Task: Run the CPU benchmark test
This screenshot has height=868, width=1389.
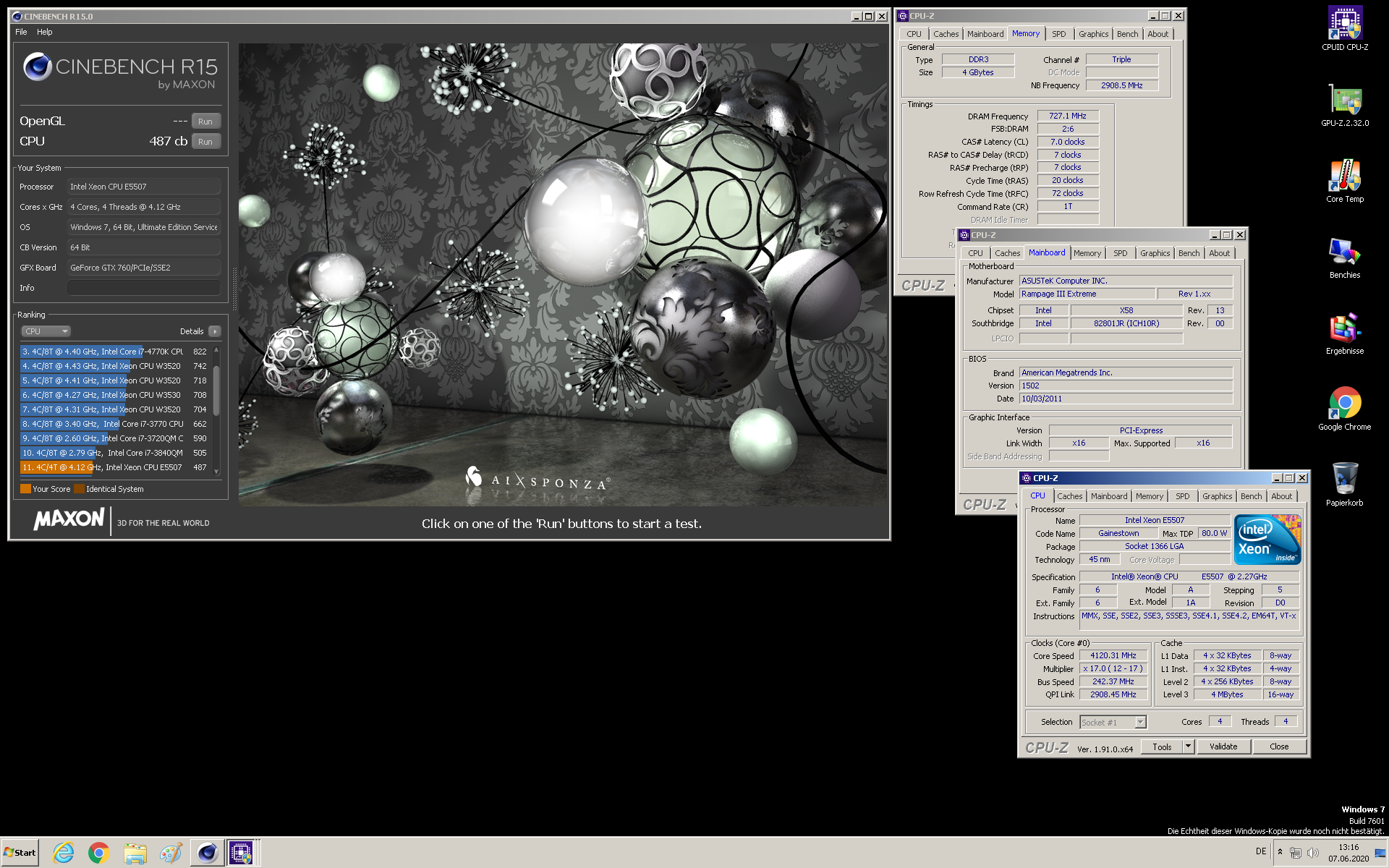Action: pos(205,142)
